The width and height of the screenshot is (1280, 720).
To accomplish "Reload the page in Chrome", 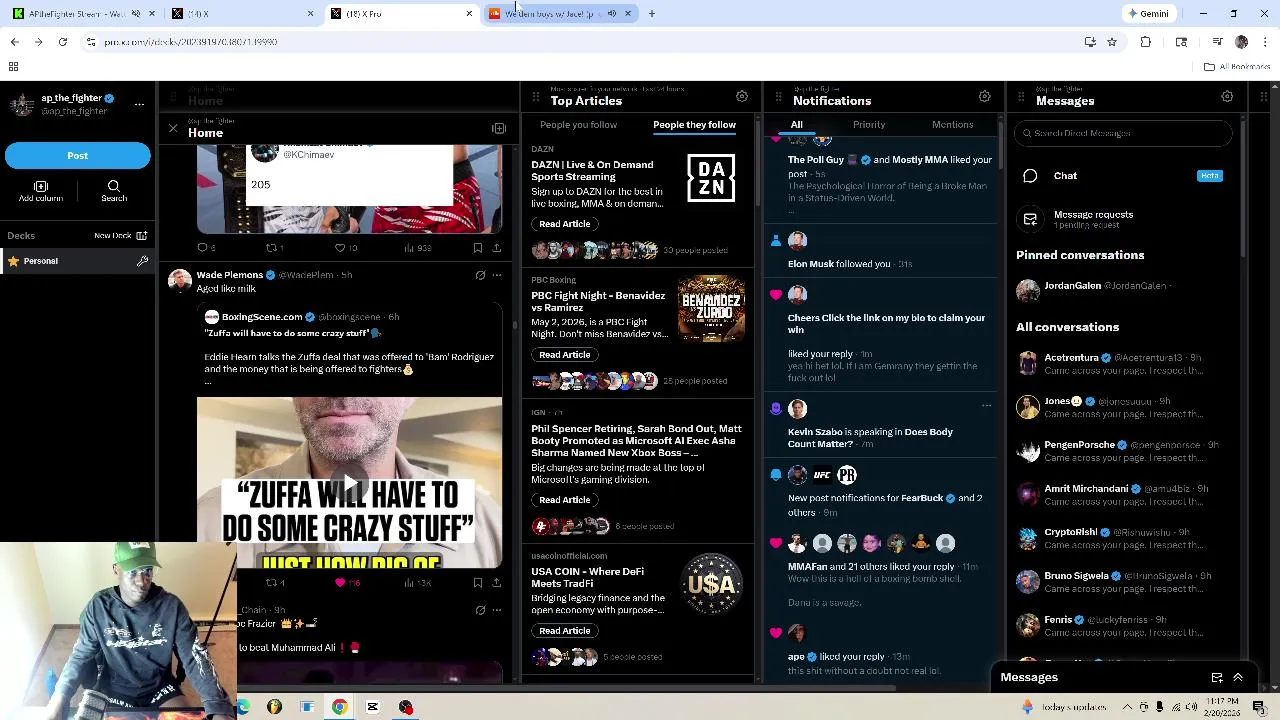I will (62, 42).
